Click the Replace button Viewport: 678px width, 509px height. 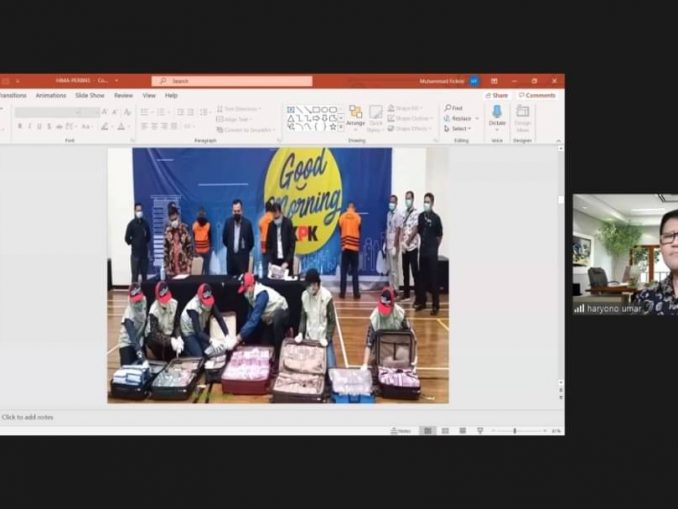pos(458,118)
